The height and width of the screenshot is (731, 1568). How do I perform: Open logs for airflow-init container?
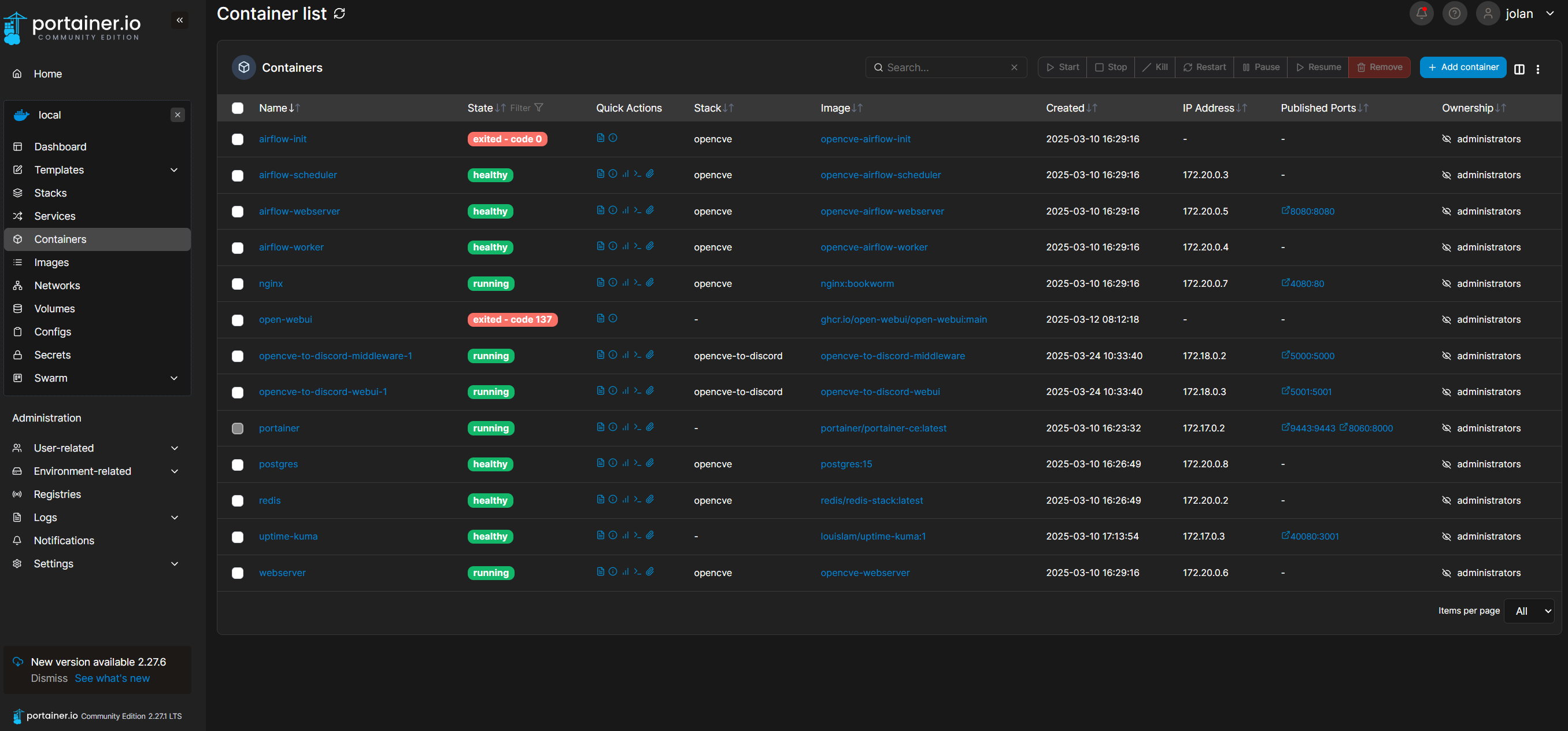[x=600, y=138]
